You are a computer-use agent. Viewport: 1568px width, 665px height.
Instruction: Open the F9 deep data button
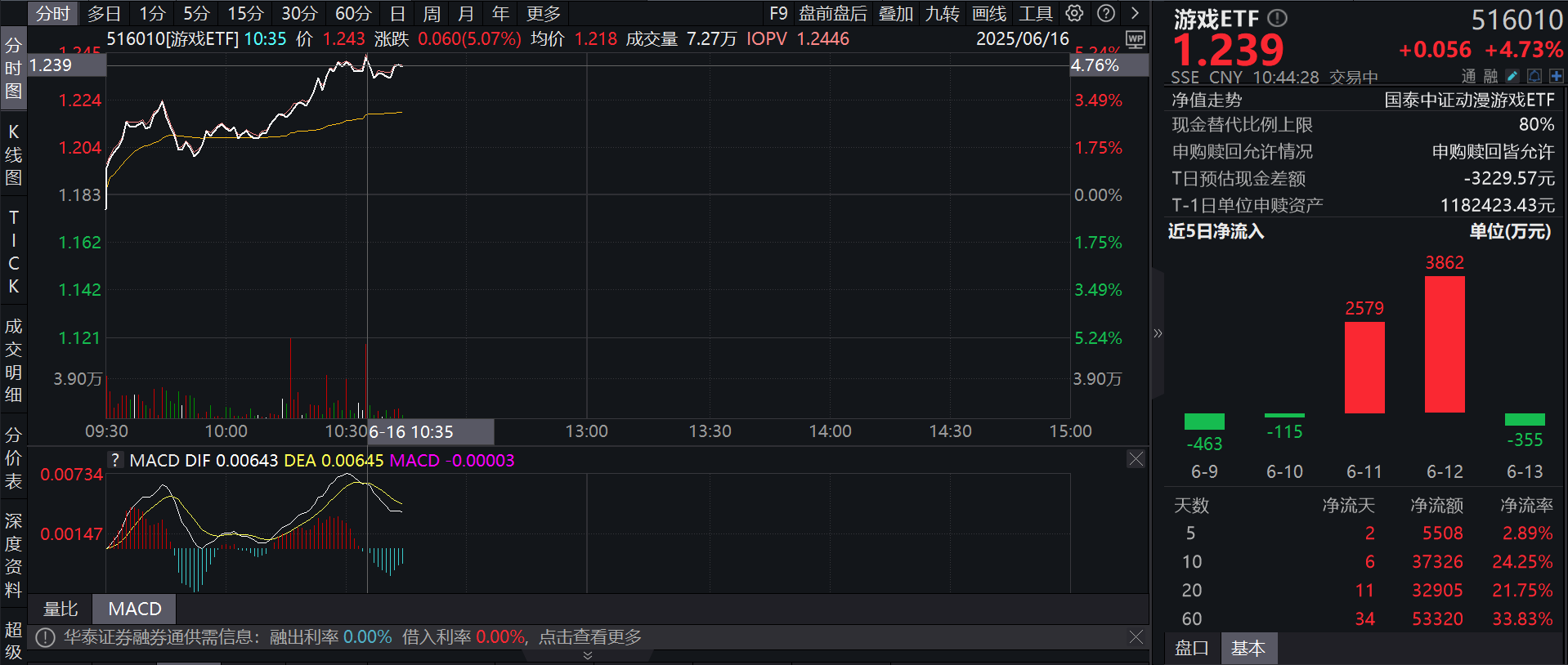click(778, 13)
